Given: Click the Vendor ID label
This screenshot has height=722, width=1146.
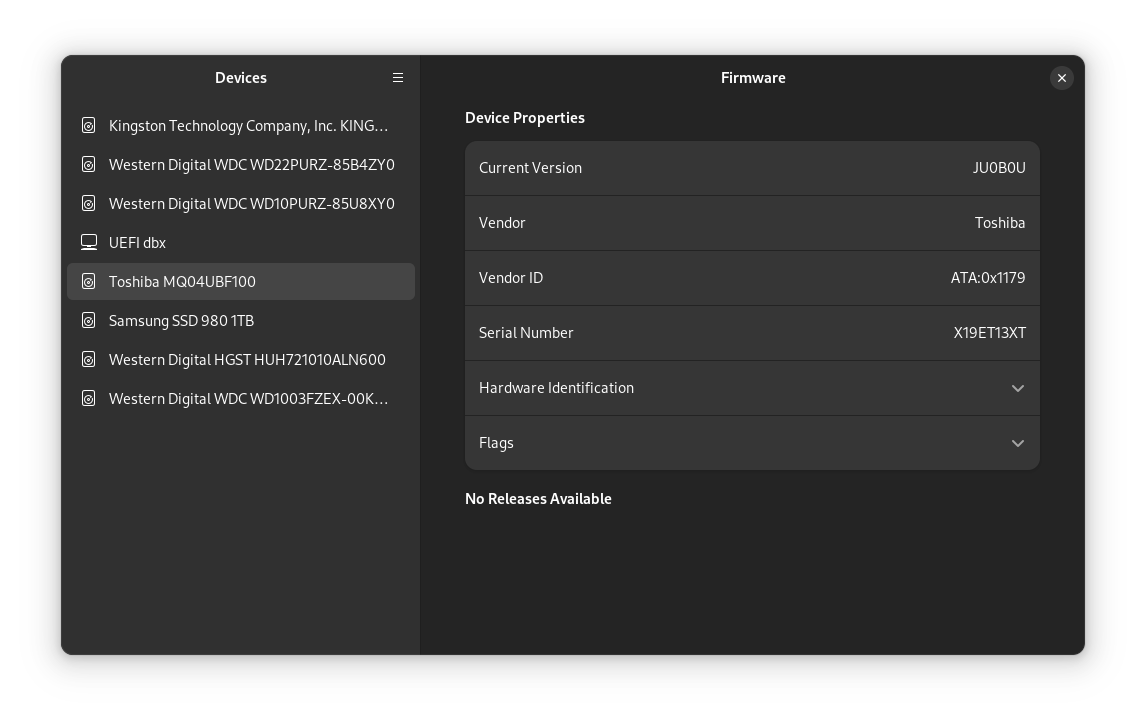Looking at the screenshot, I should [x=510, y=278].
